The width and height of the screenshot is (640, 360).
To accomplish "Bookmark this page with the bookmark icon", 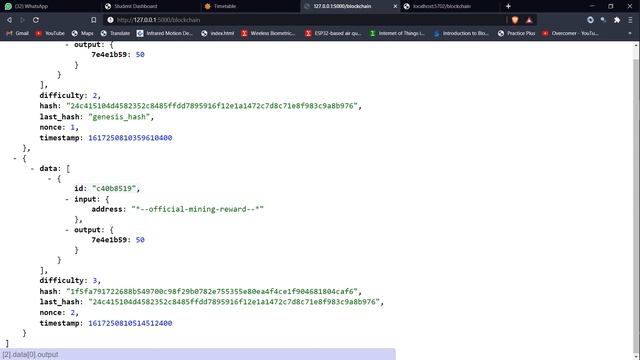I will click(93, 20).
